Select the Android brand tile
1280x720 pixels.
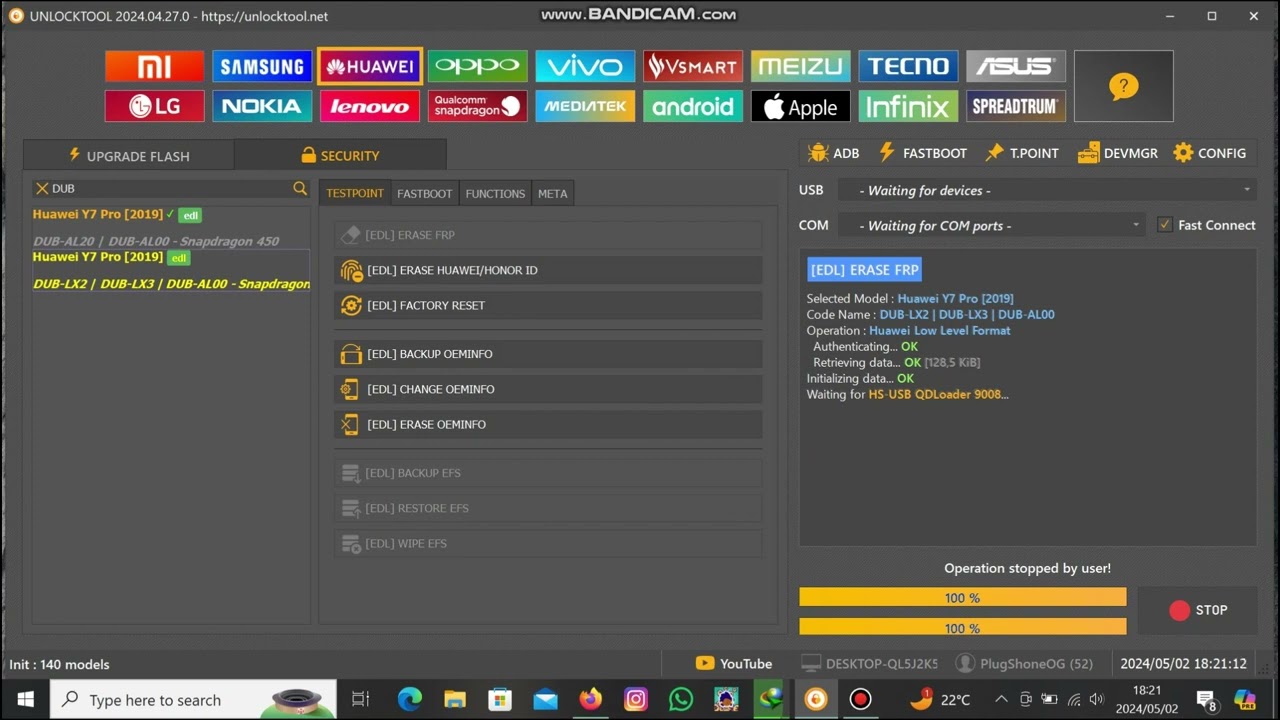[x=693, y=106]
